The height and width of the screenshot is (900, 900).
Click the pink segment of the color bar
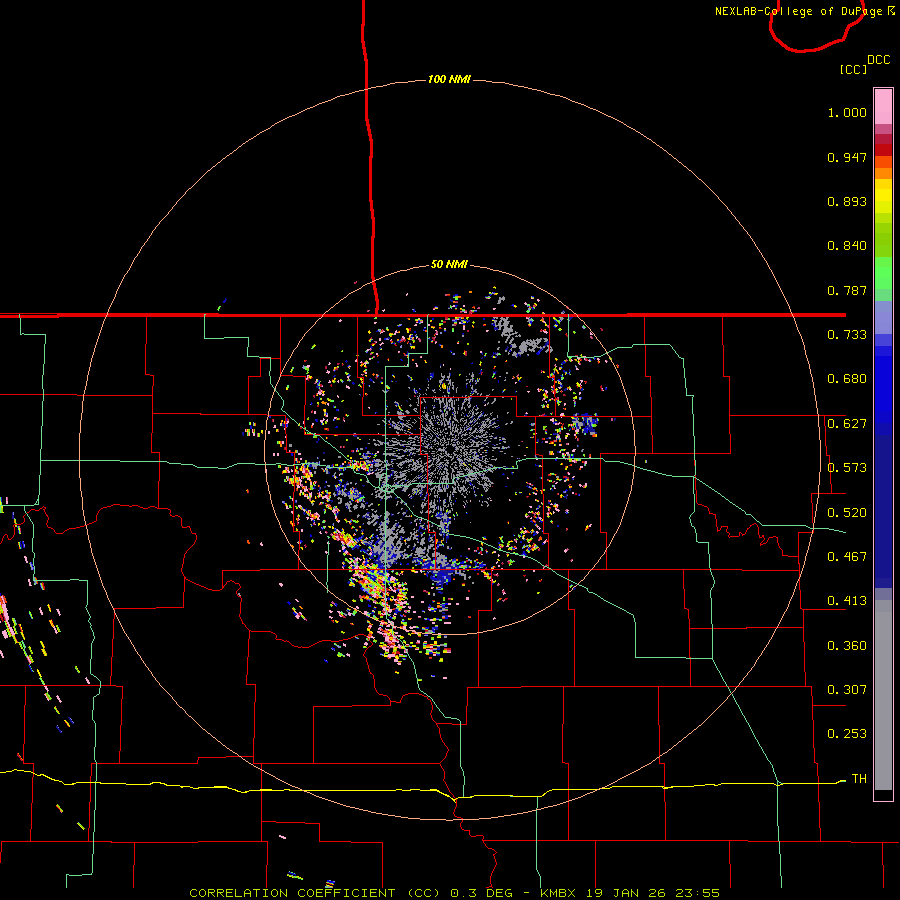click(883, 107)
